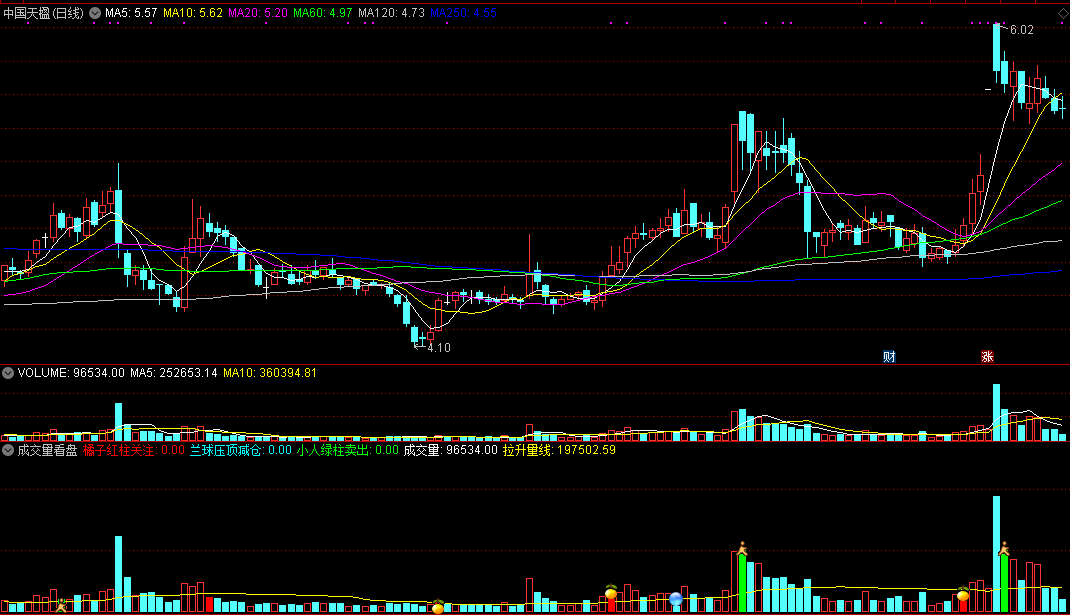The image size is (1070, 615).
Task: Click the blue ball 压顶减仓 marker
Action: 676,599
